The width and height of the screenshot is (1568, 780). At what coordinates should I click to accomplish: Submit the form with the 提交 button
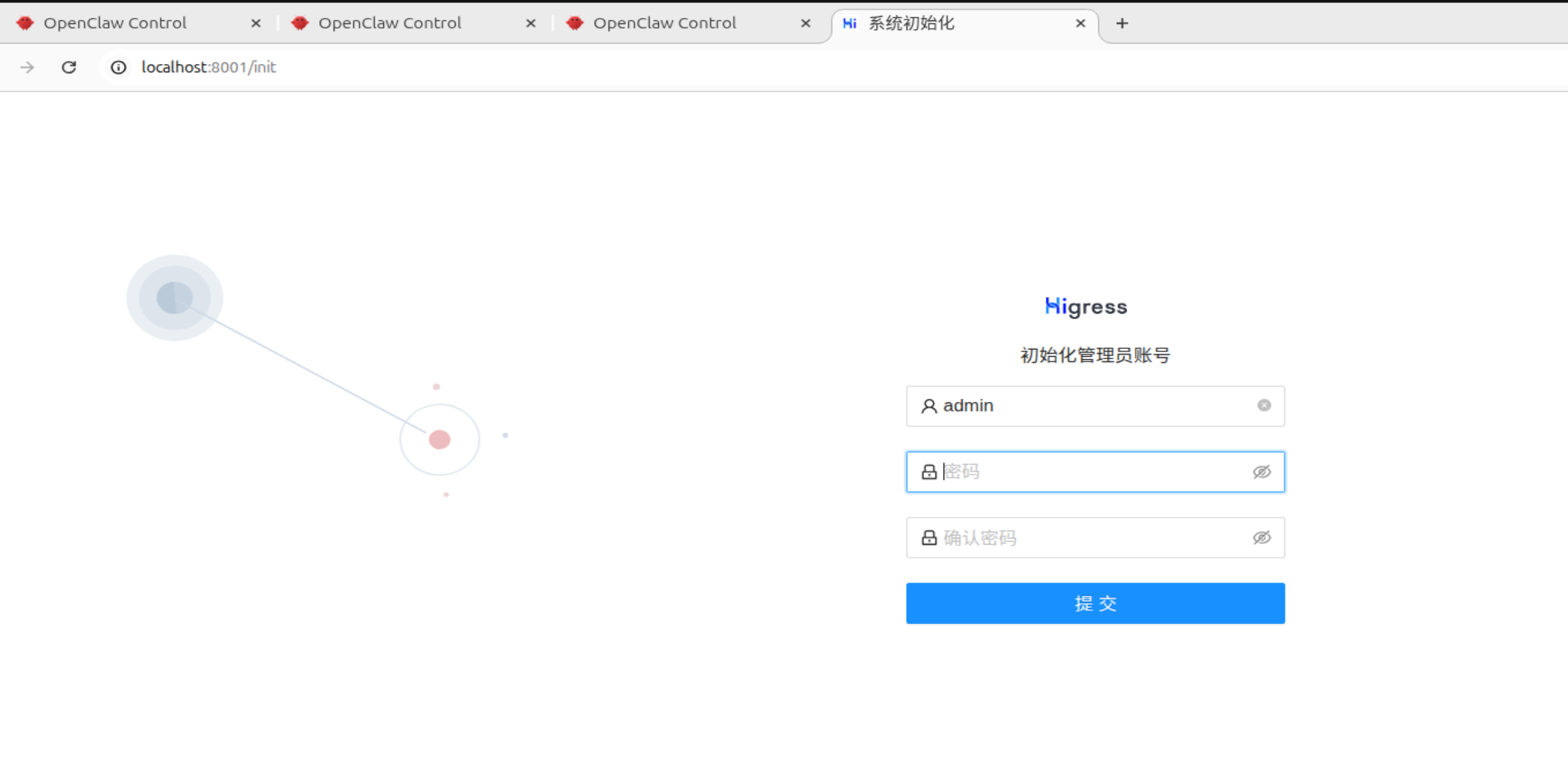click(1095, 603)
